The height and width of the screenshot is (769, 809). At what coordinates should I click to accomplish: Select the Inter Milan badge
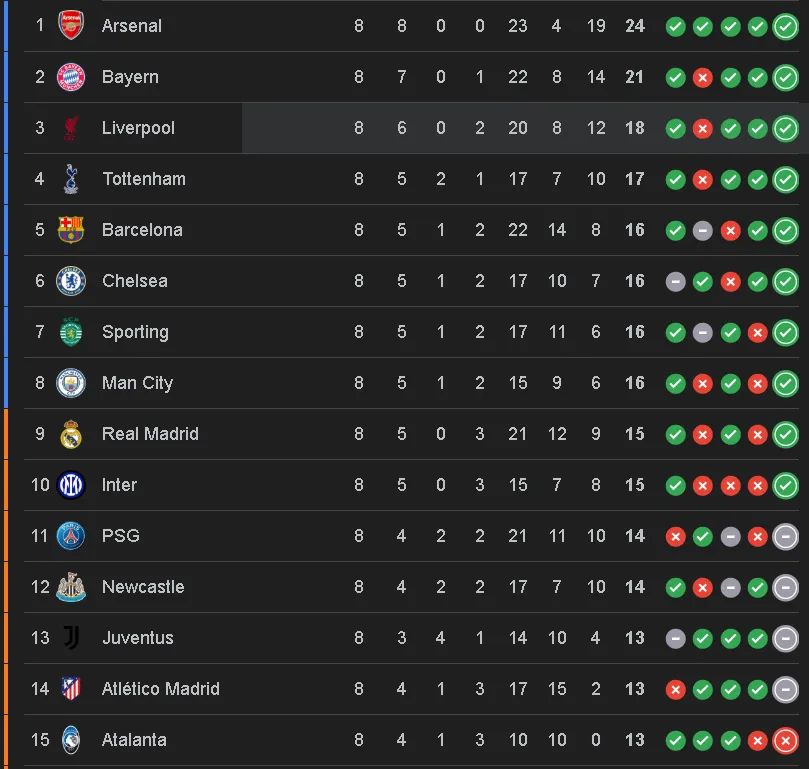pyautogui.click(x=71, y=485)
